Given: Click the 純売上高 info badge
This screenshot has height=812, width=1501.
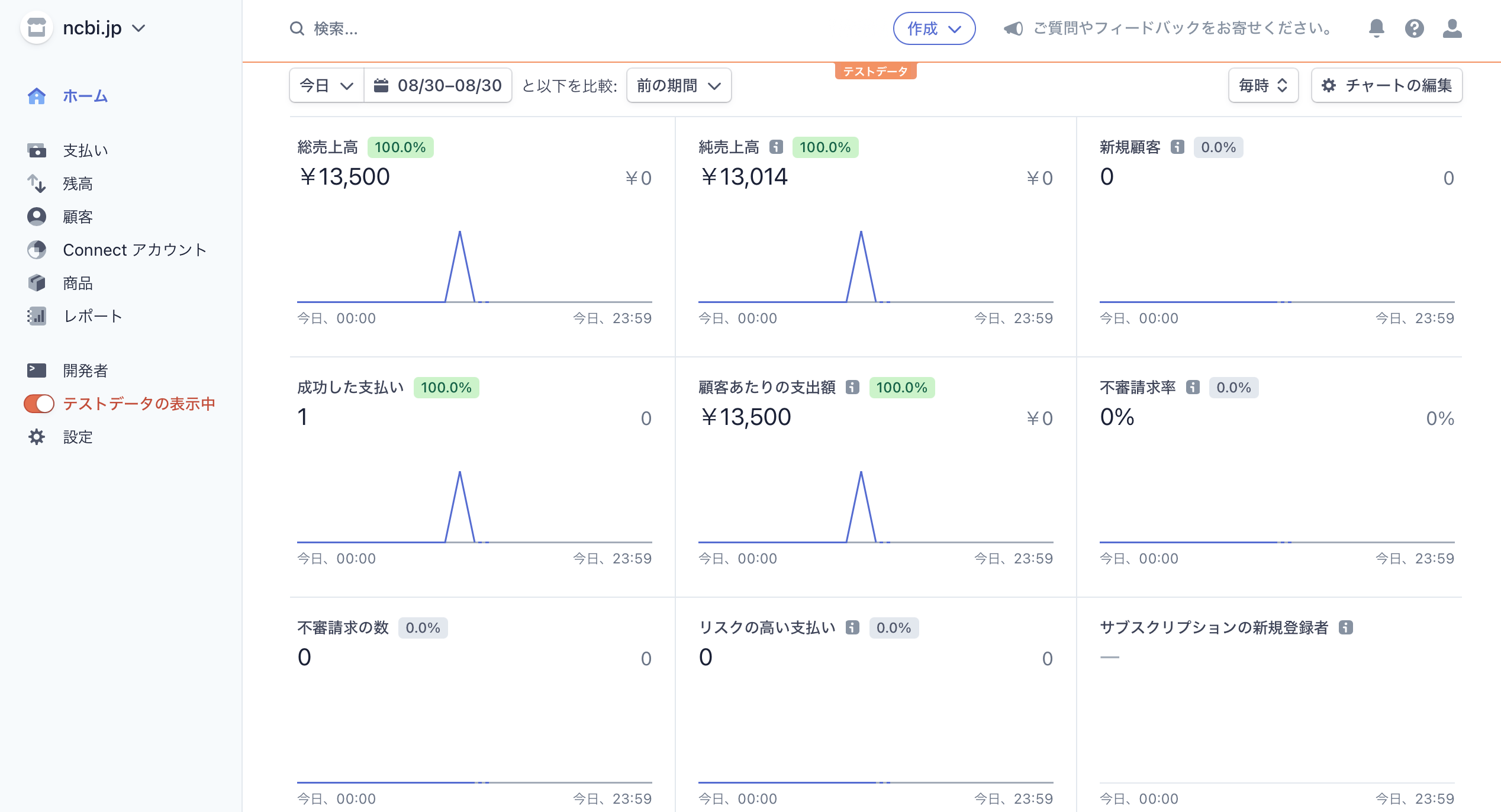Looking at the screenshot, I should click(776, 147).
